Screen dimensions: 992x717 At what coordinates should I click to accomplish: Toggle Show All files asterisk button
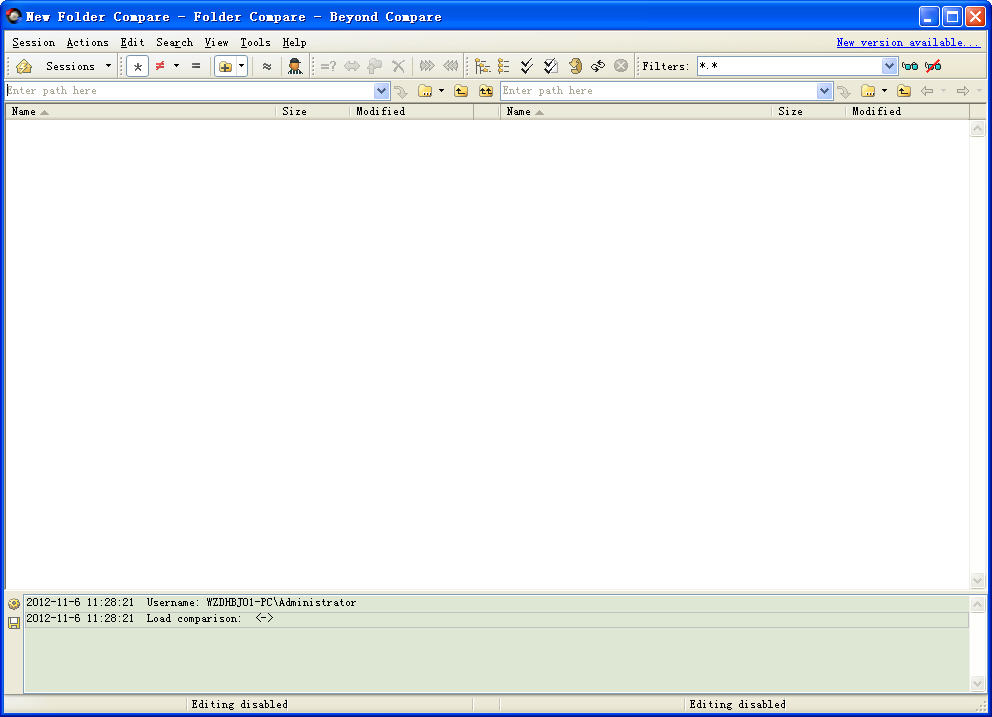[138, 66]
